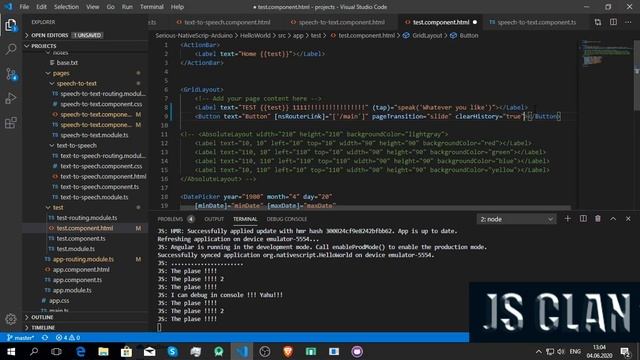Open the Terminal menu
Screen dimensions: 640x360
coord(151,7)
